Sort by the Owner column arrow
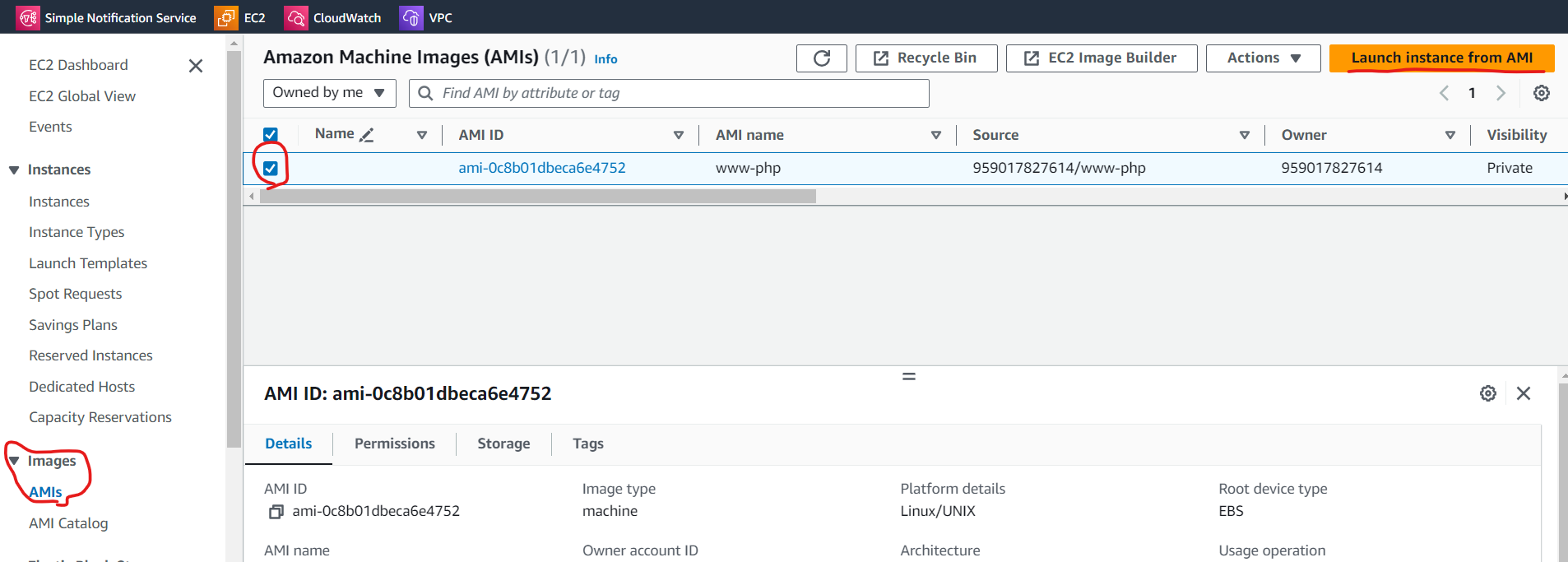This screenshot has width=1568, height=562. [1450, 135]
